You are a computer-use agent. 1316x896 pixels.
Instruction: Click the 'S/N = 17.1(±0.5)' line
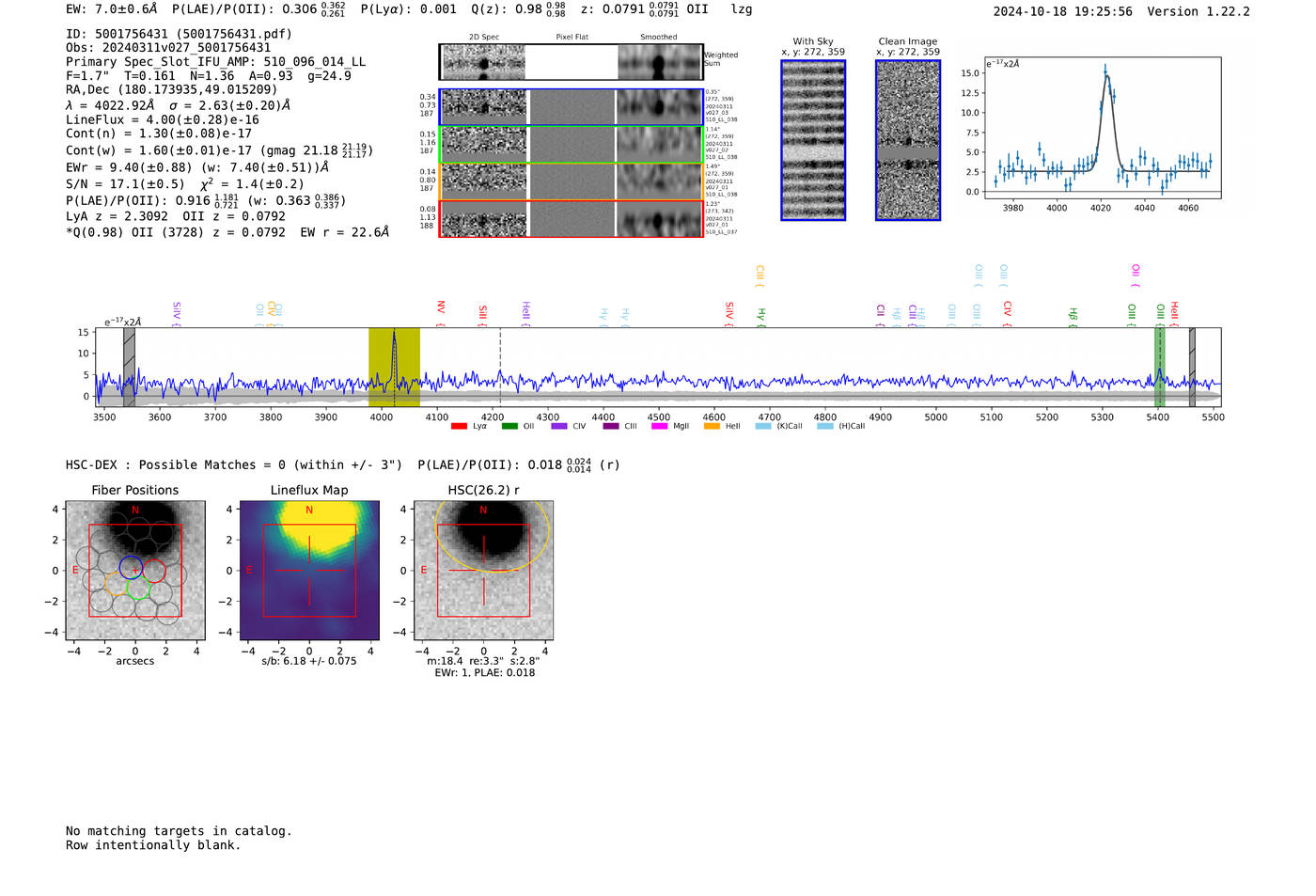[185, 184]
